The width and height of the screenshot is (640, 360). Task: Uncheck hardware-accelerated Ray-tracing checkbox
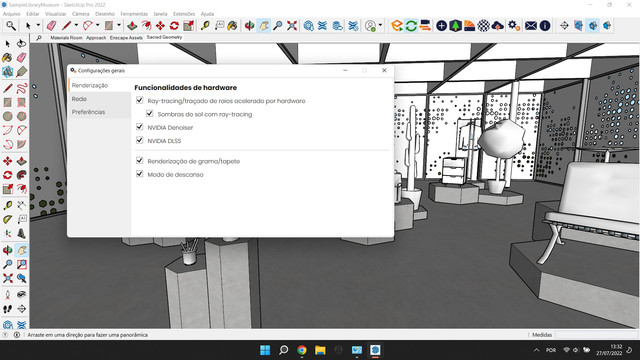tap(140, 100)
